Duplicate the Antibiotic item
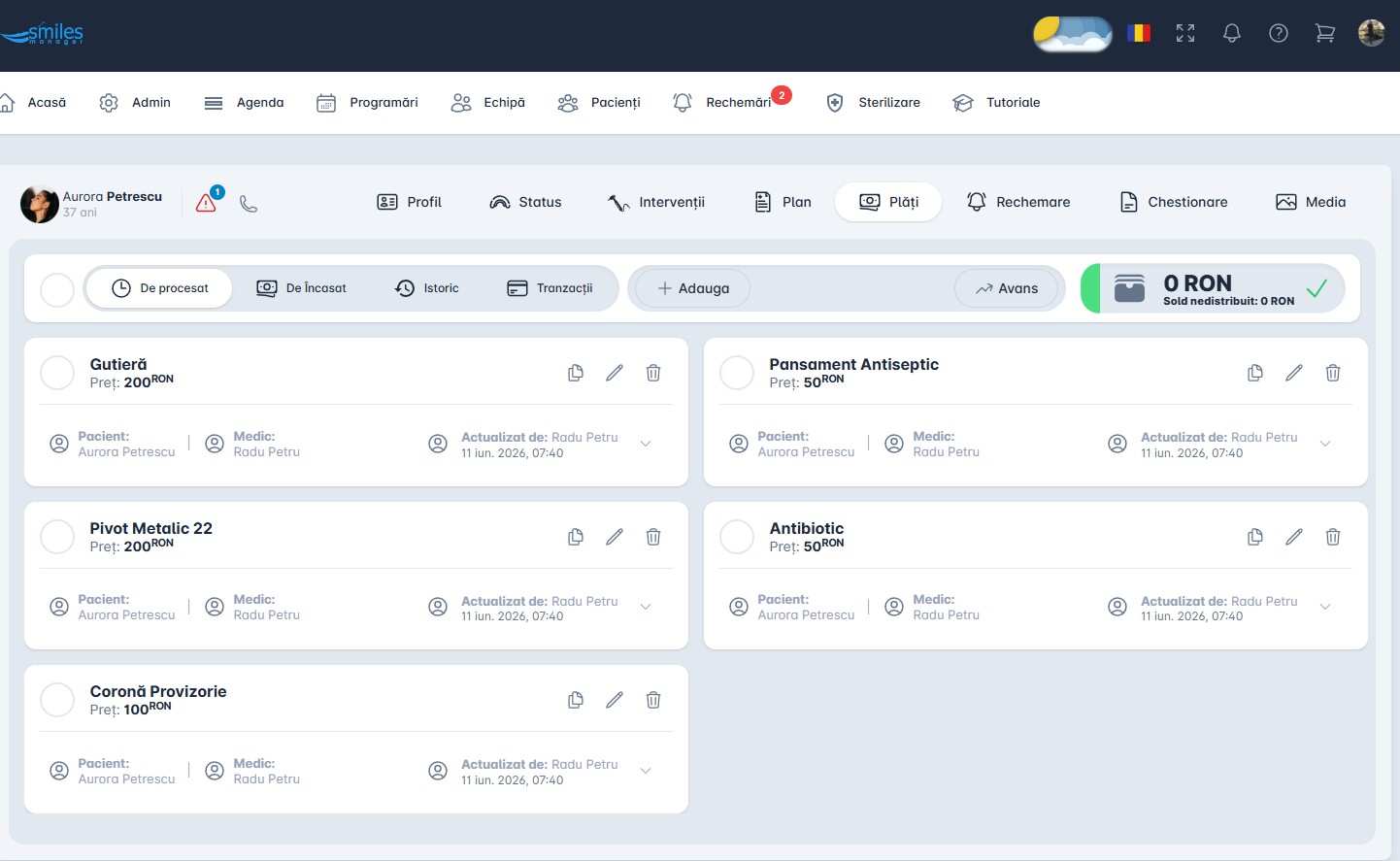The height and width of the screenshot is (861, 1400). (1255, 537)
